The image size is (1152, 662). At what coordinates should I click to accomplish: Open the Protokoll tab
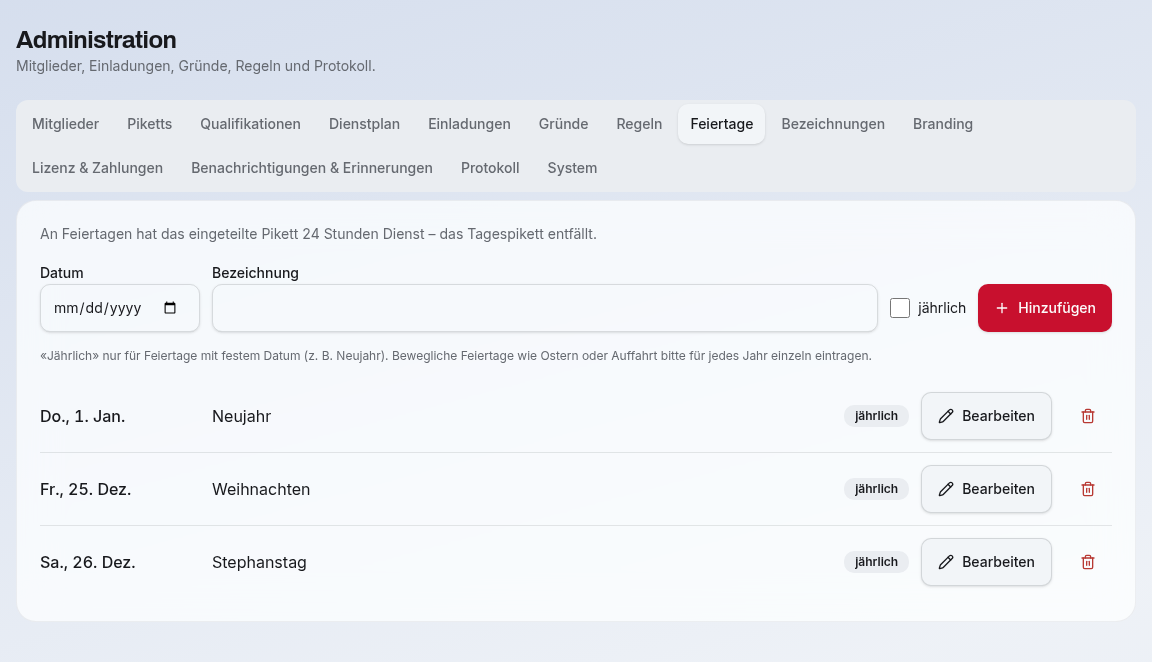click(x=490, y=168)
